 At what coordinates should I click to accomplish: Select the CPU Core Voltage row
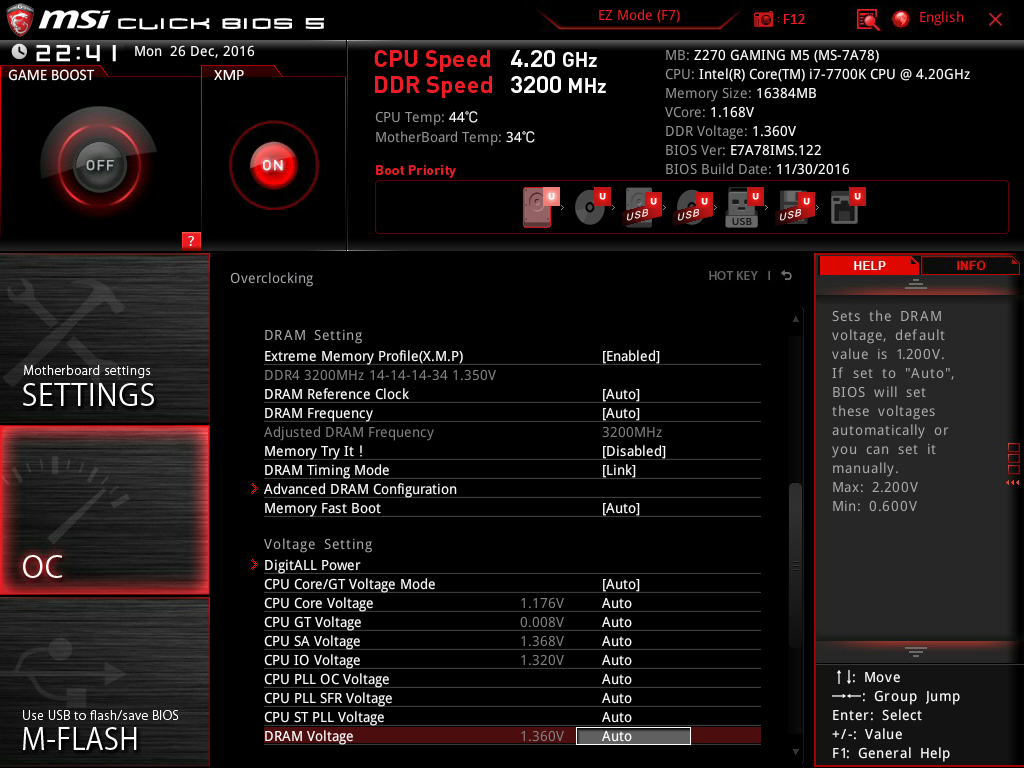pyautogui.click(x=512, y=603)
